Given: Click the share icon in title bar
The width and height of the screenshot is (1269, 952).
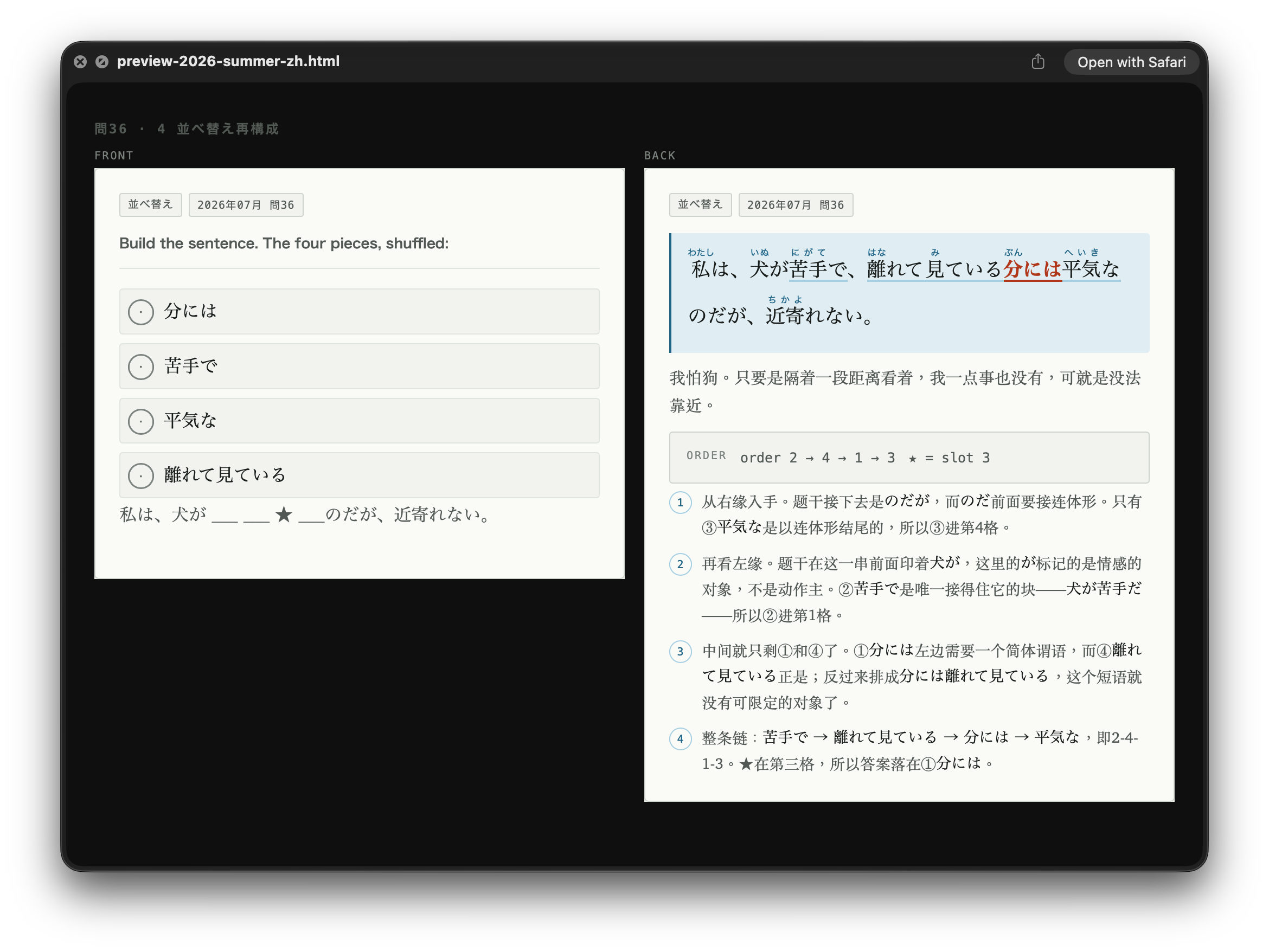Looking at the screenshot, I should [1037, 61].
